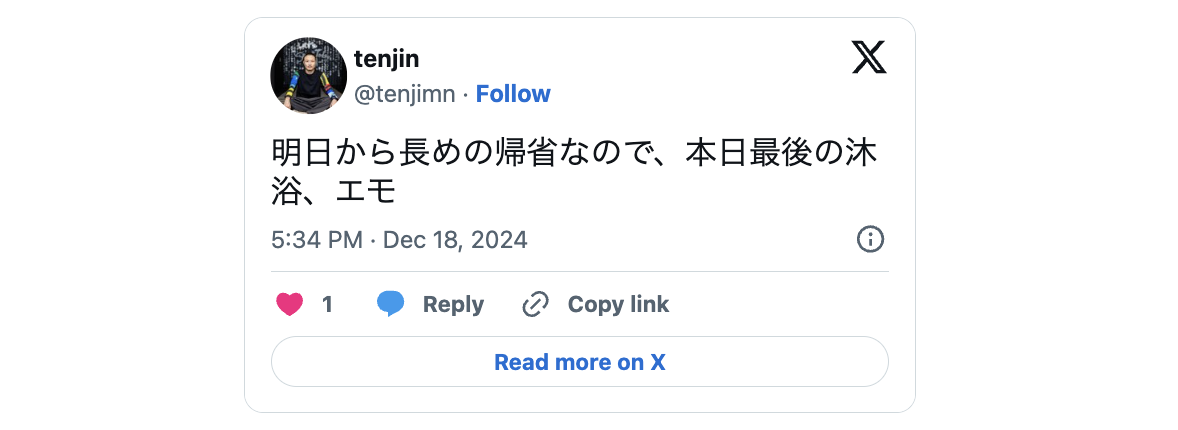
Task: Click the 5:34 PM time text
Action: point(316,240)
